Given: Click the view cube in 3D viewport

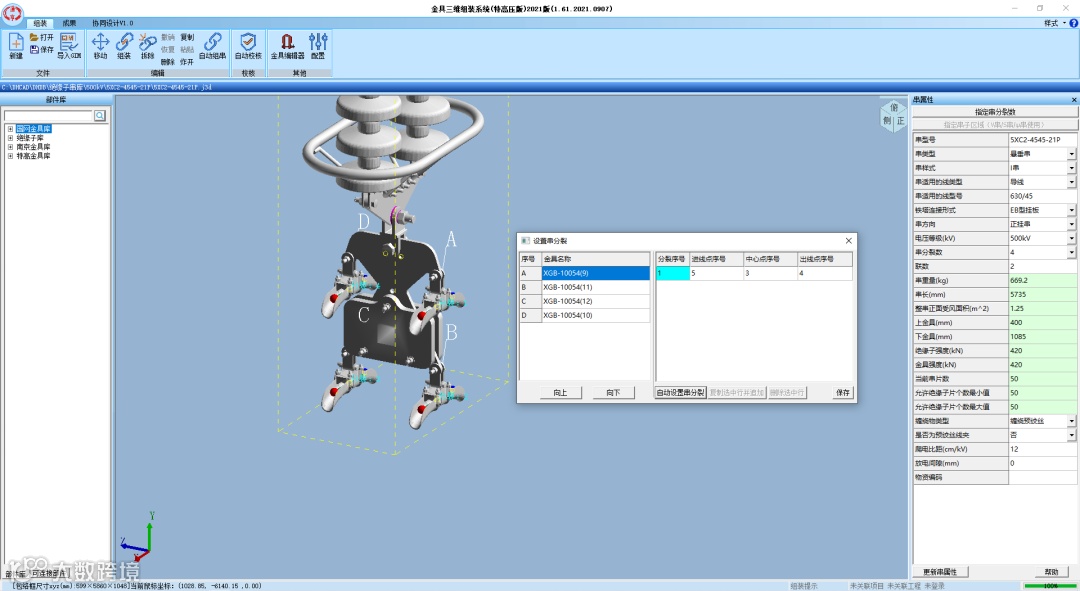Looking at the screenshot, I should 893,116.
